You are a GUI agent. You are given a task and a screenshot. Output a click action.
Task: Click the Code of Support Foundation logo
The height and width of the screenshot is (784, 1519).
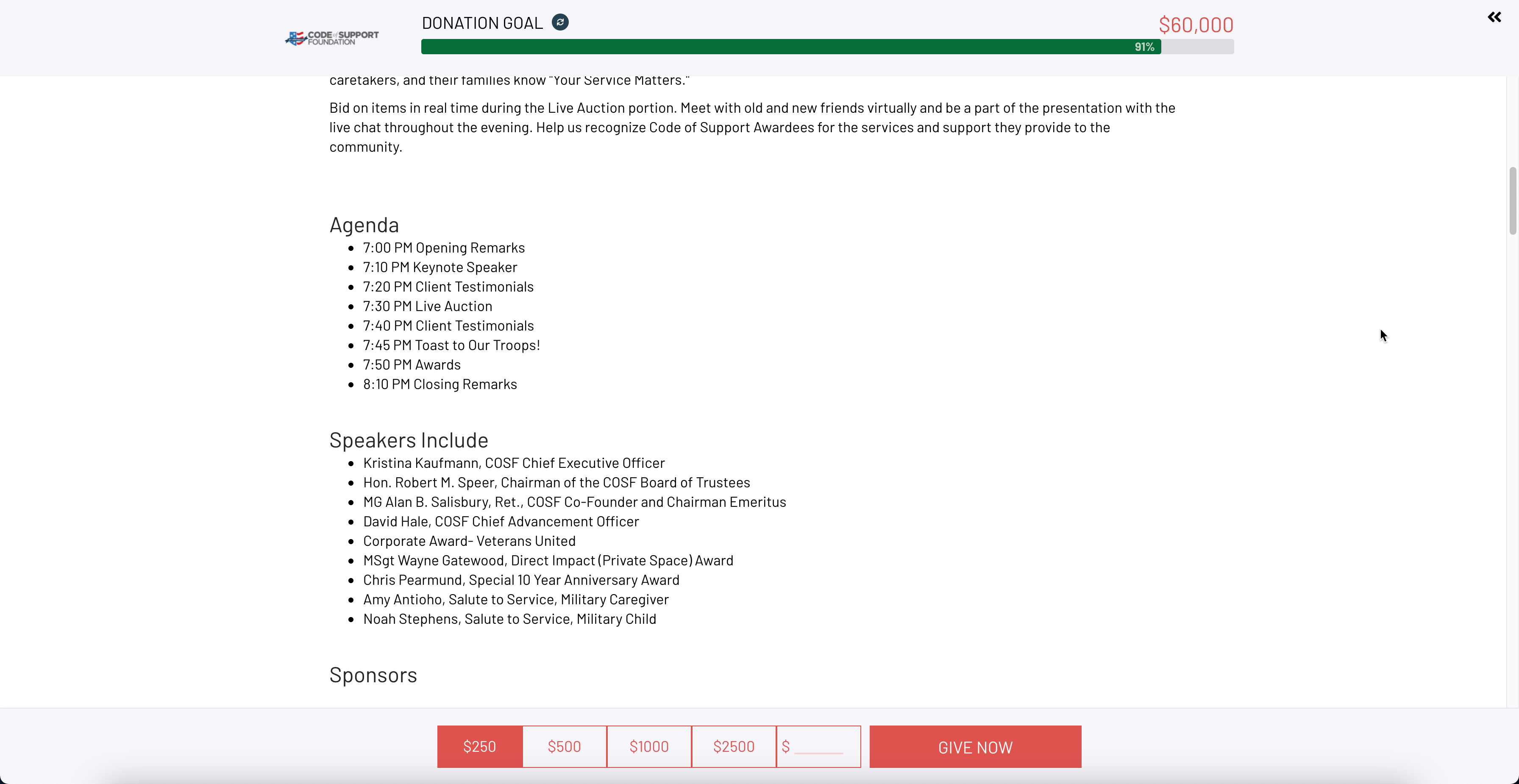tap(332, 38)
